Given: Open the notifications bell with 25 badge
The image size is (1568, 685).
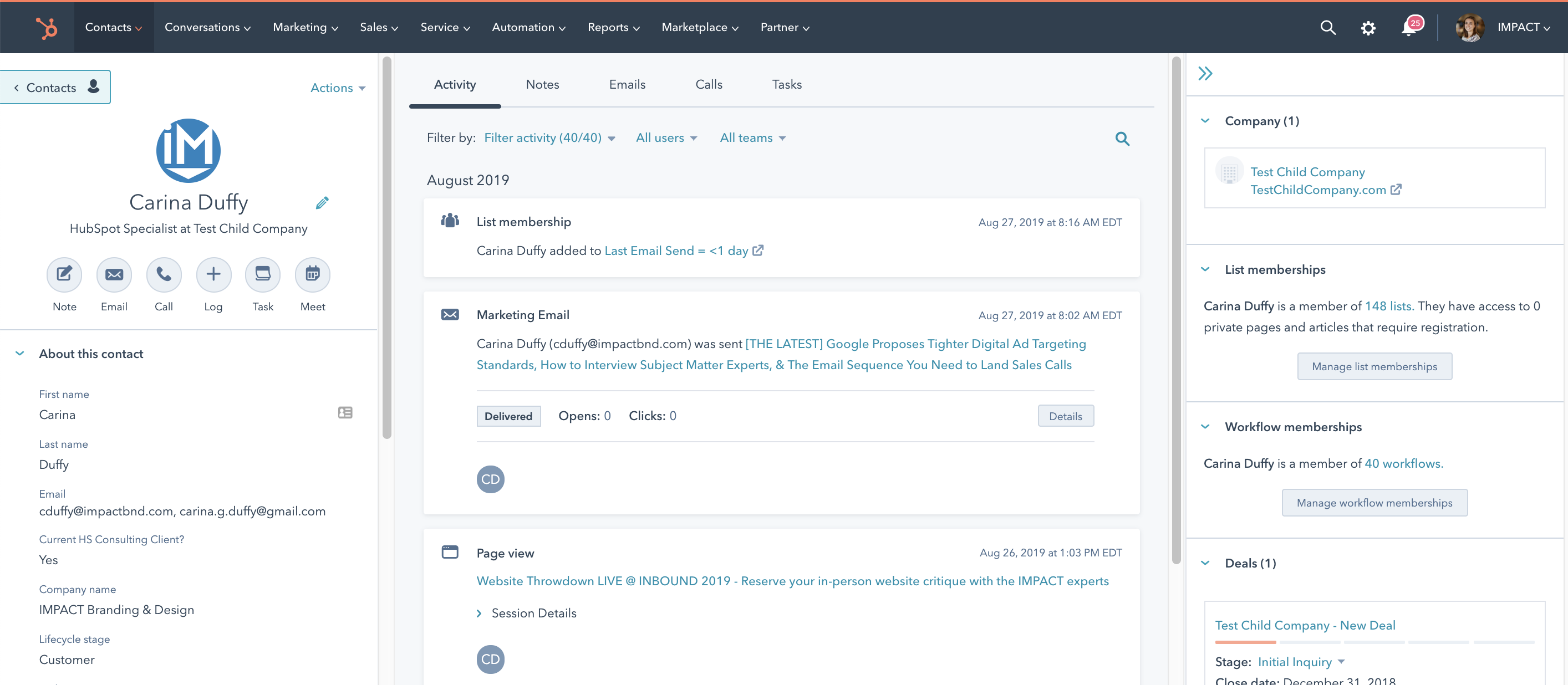Looking at the screenshot, I should tap(1412, 27).
